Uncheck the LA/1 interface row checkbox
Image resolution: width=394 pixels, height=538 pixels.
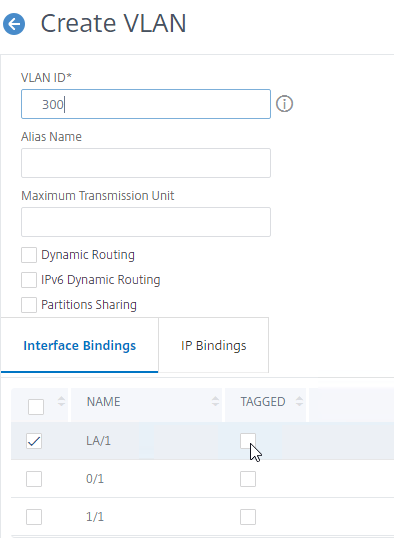point(34,441)
